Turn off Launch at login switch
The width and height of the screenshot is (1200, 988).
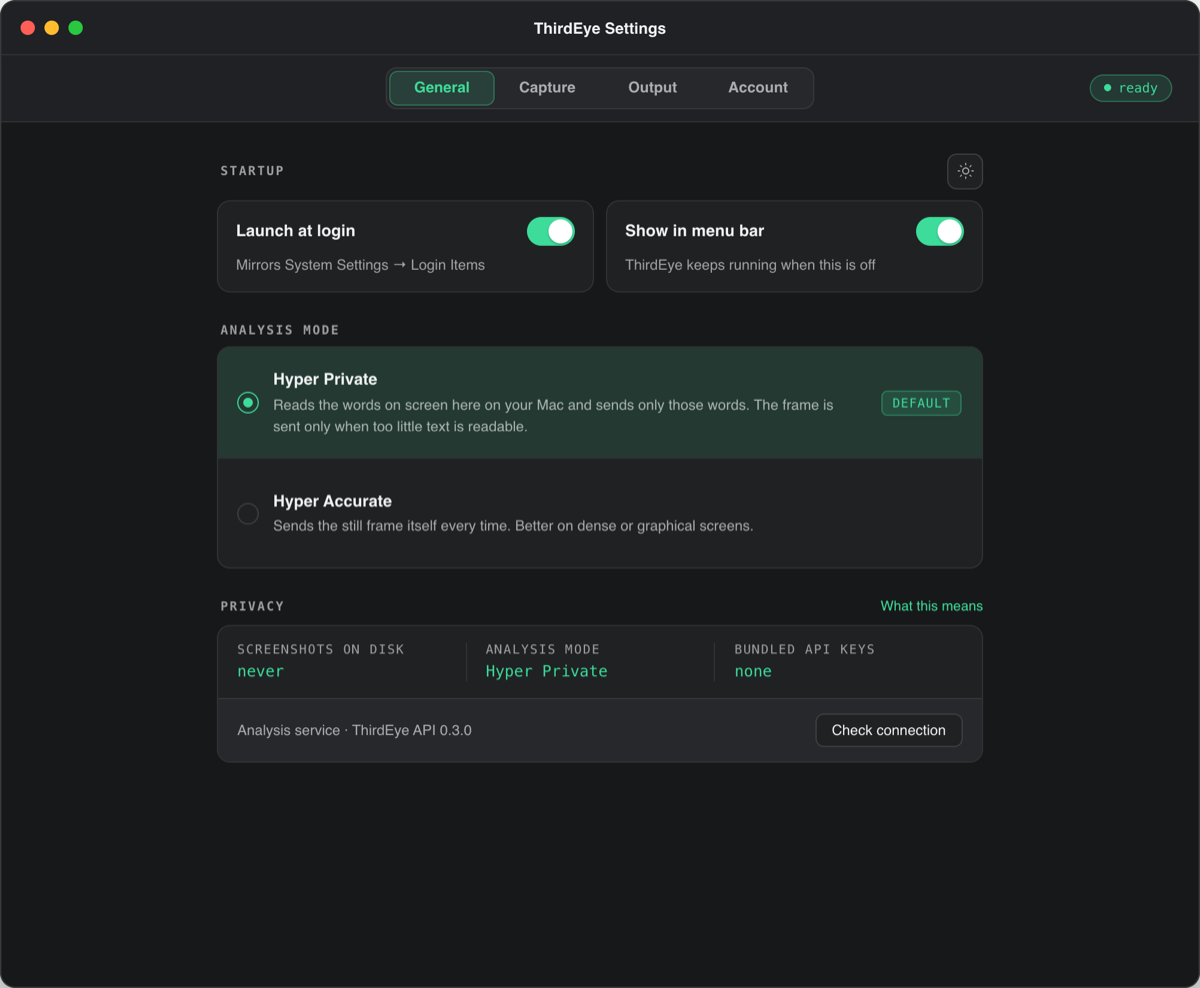tap(551, 232)
